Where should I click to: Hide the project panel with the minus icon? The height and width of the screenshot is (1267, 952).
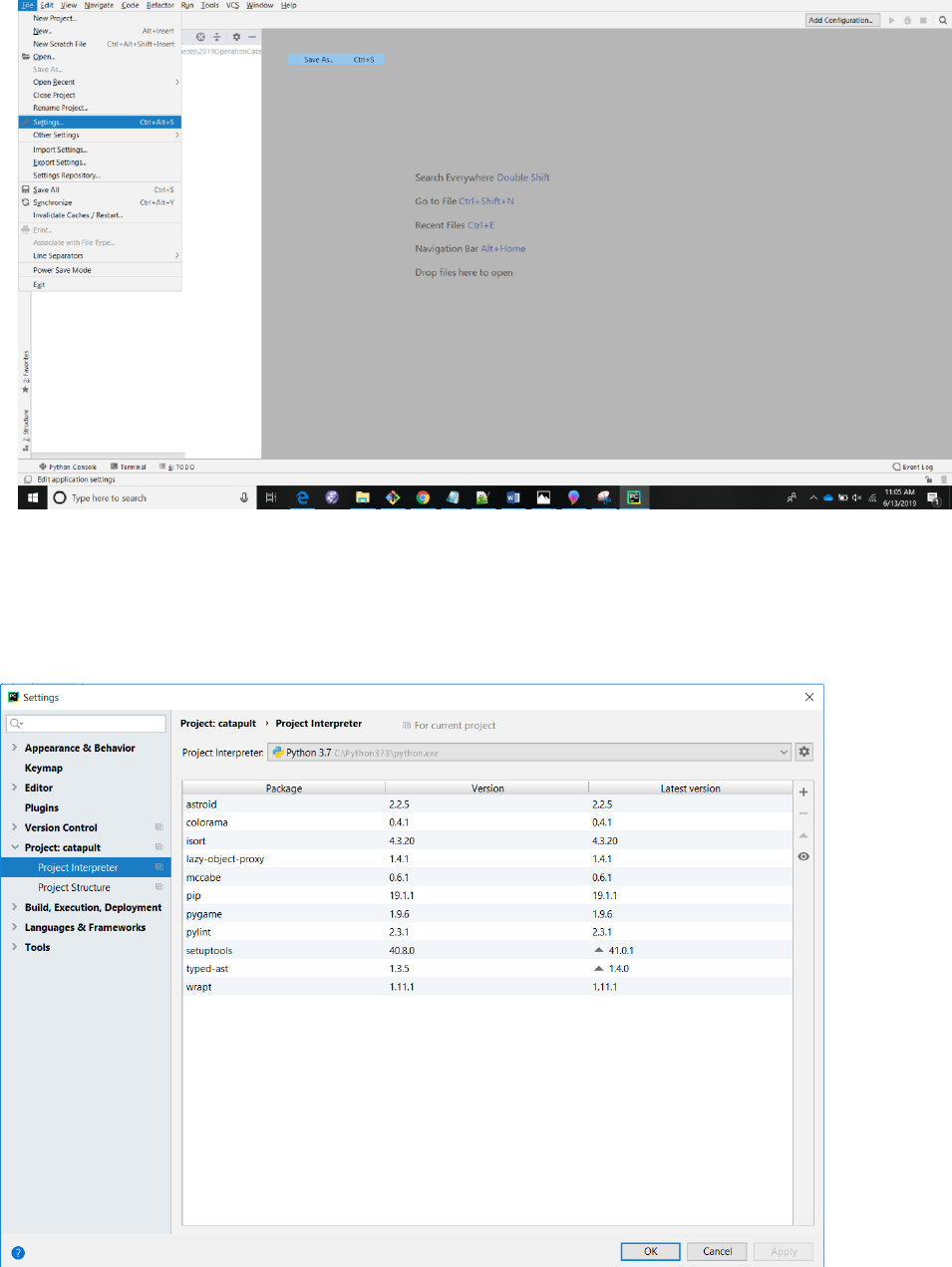pos(252,37)
